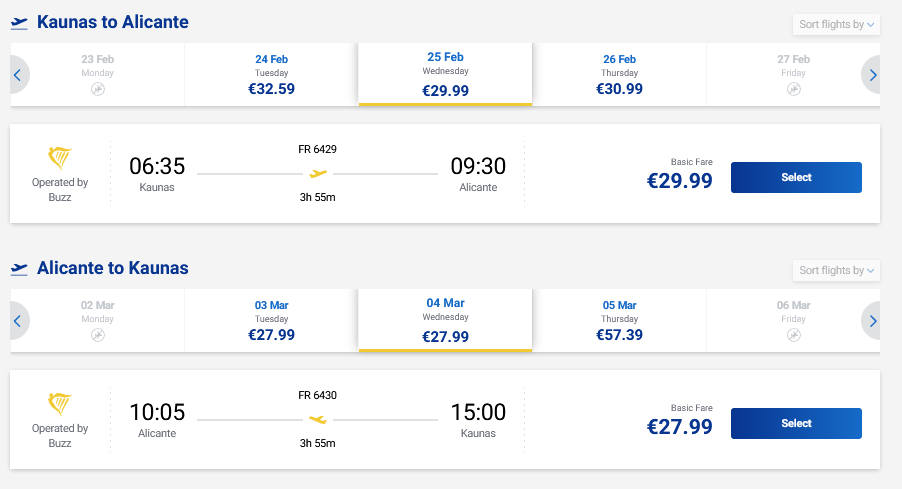This screenshot has height=489, width=902.
Task: Click the no-flight icon under 27 Feb Friday
Action: click(793, 89)
